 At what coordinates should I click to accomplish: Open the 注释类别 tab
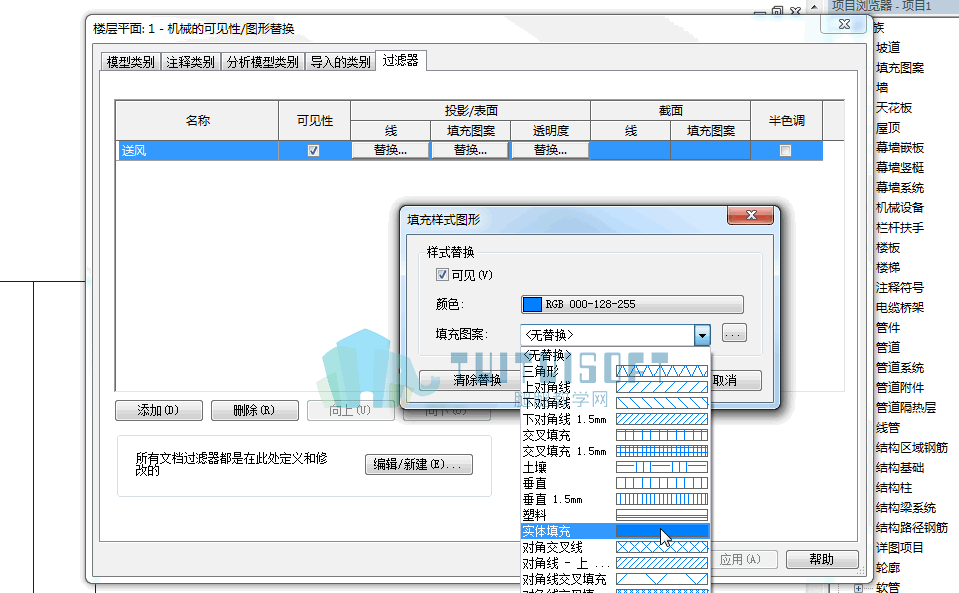click(x=190, y=62)
